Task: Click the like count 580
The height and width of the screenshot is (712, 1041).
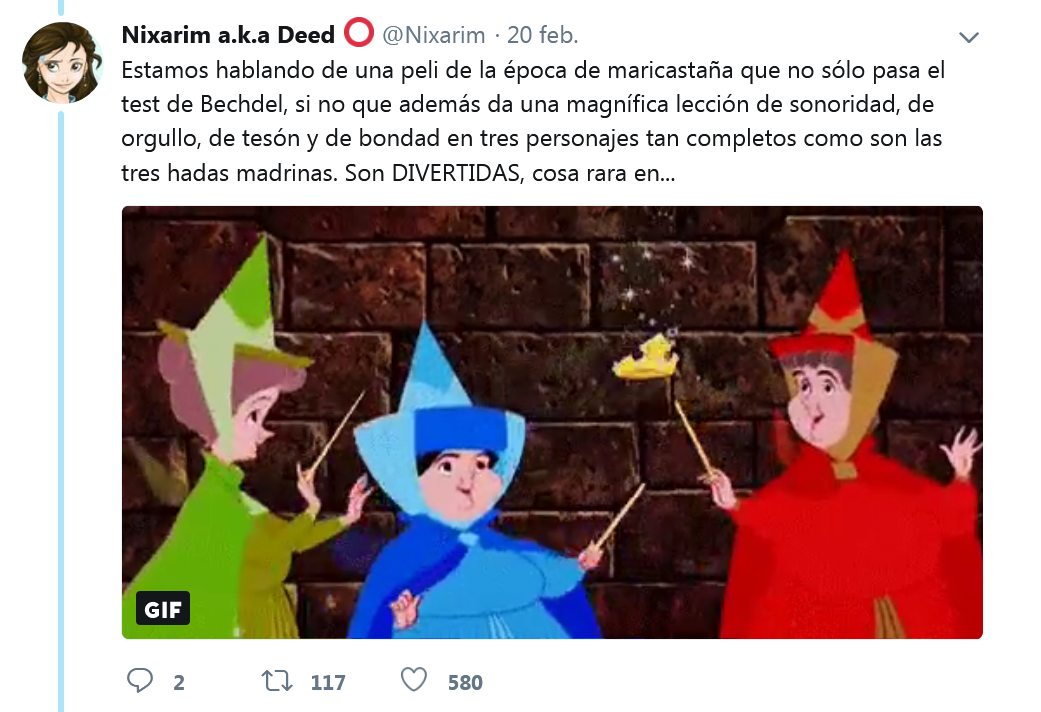Action: coord(465,682)
